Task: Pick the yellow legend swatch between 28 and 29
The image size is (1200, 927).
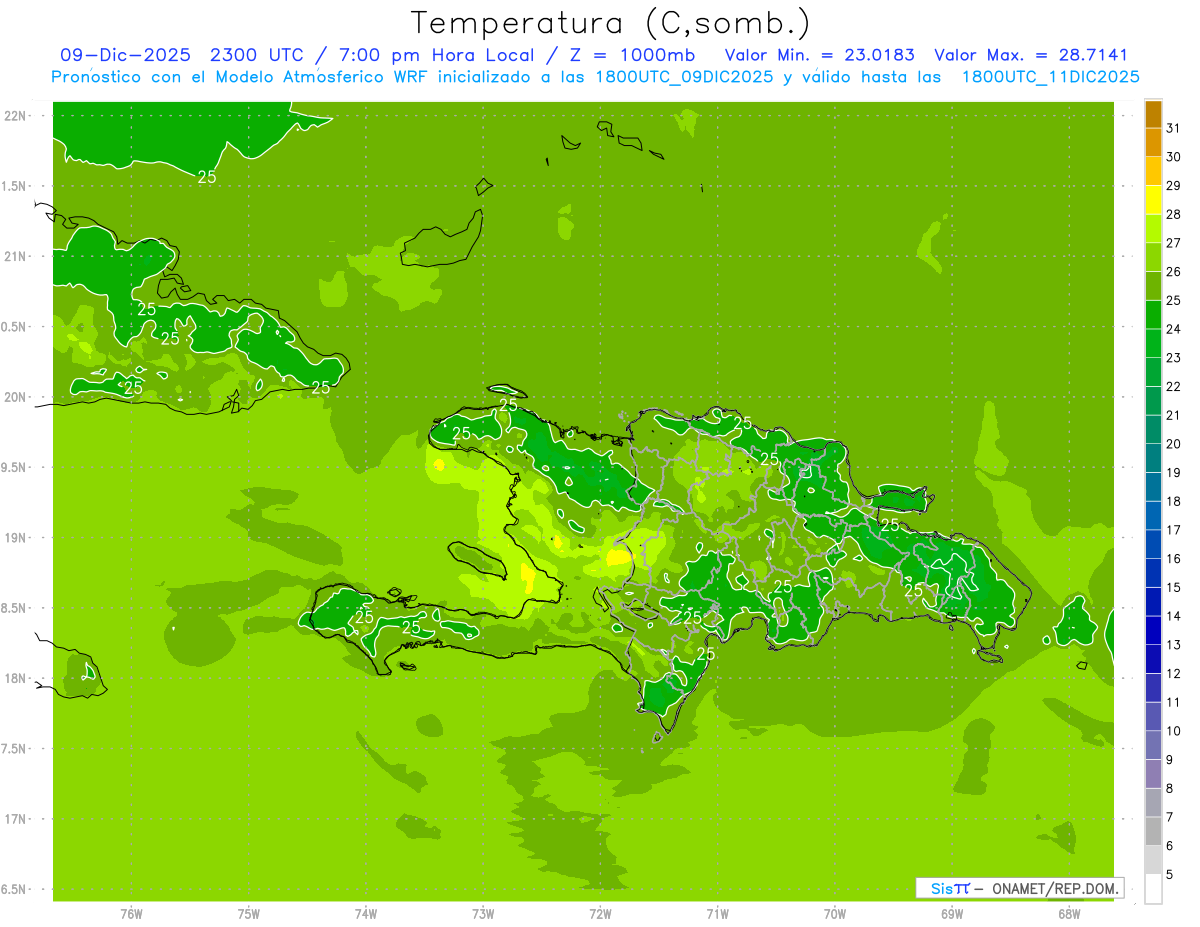Action: [x=1153, y=200]
